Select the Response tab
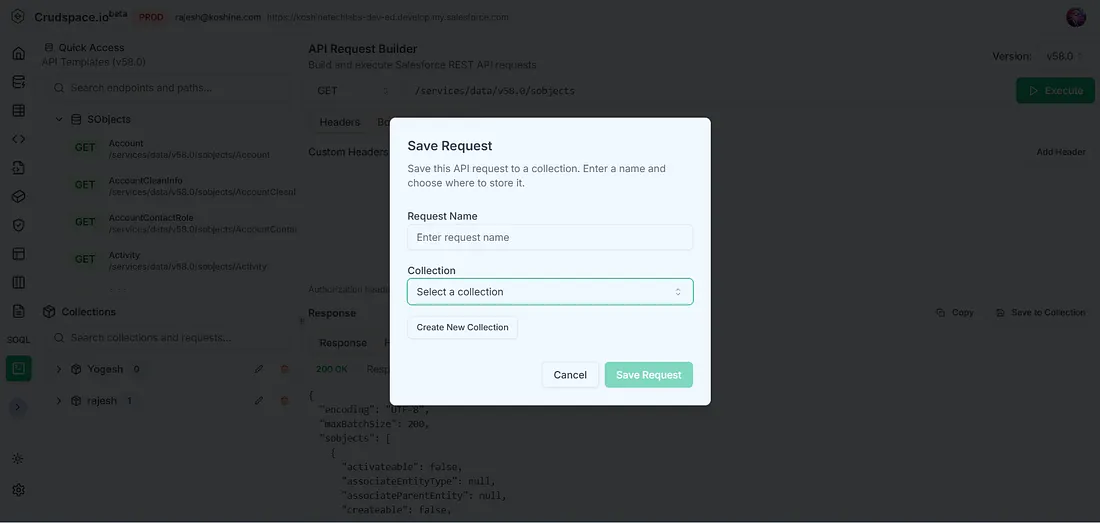Image resolution: width=1100 pixels, height=523 pixels. coord(342,343)
